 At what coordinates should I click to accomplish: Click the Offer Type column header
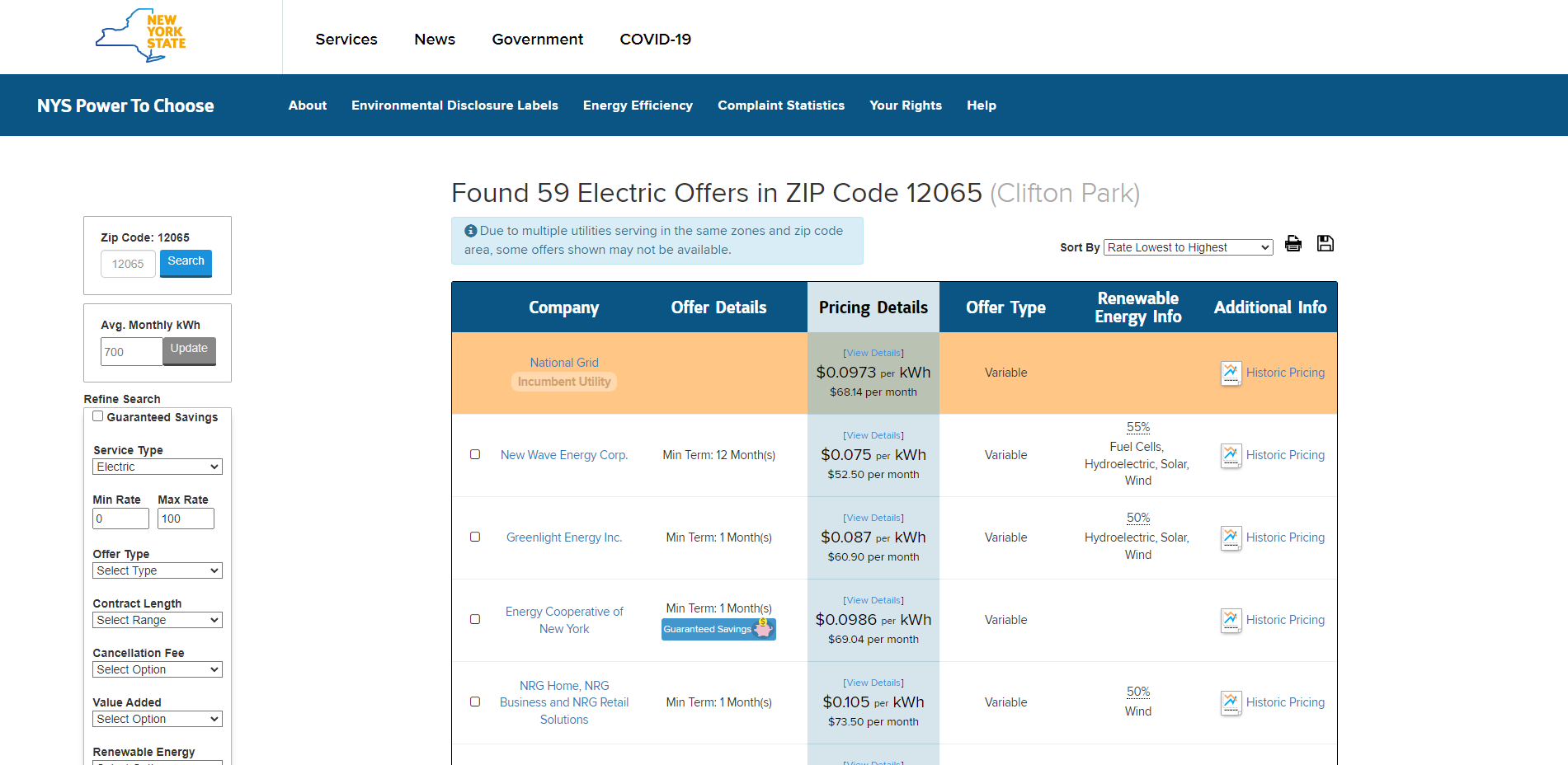click(x=1005, y=307)
